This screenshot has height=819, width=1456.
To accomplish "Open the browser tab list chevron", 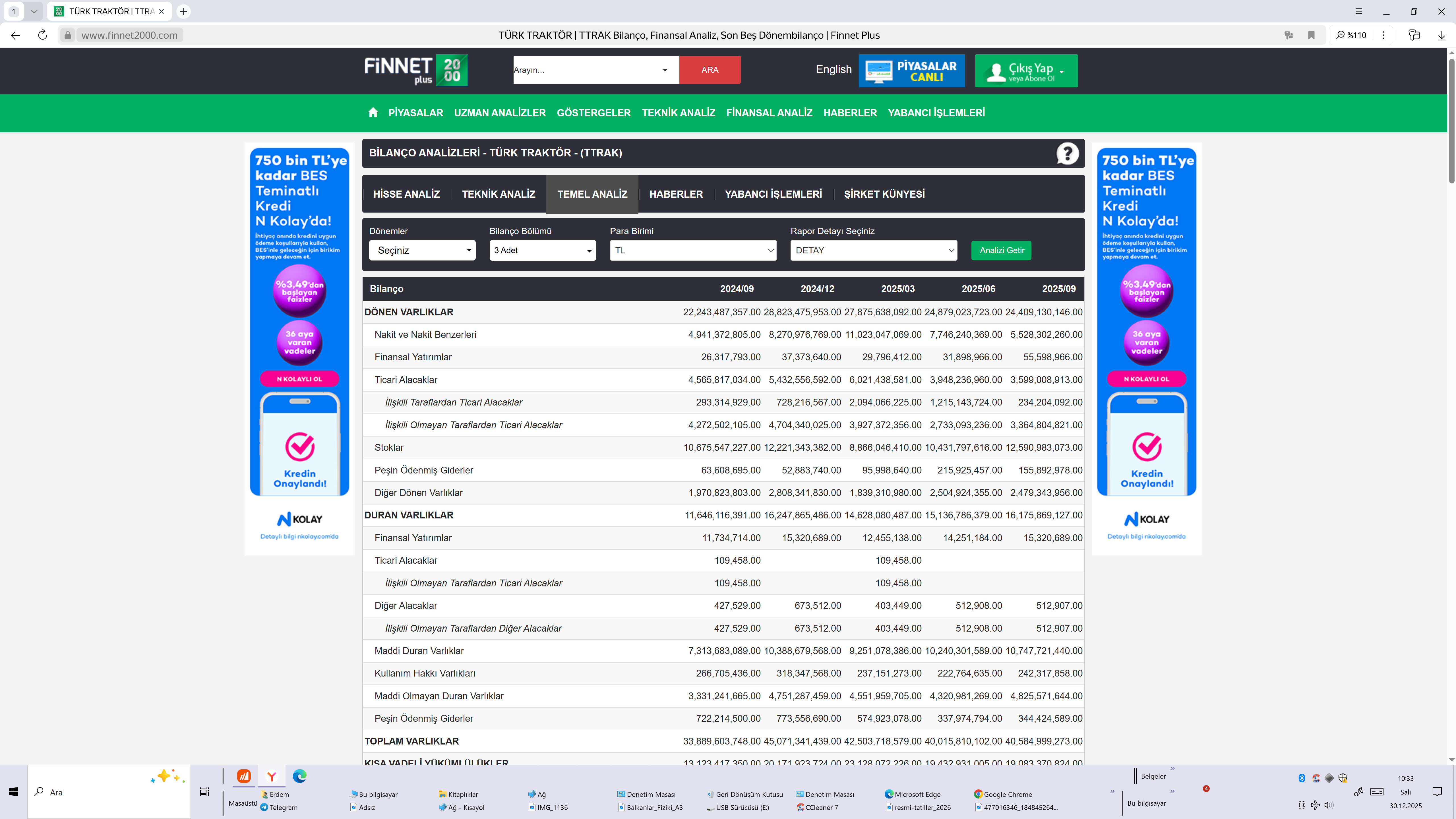I will pyautogui.click(x=34, y=11).
